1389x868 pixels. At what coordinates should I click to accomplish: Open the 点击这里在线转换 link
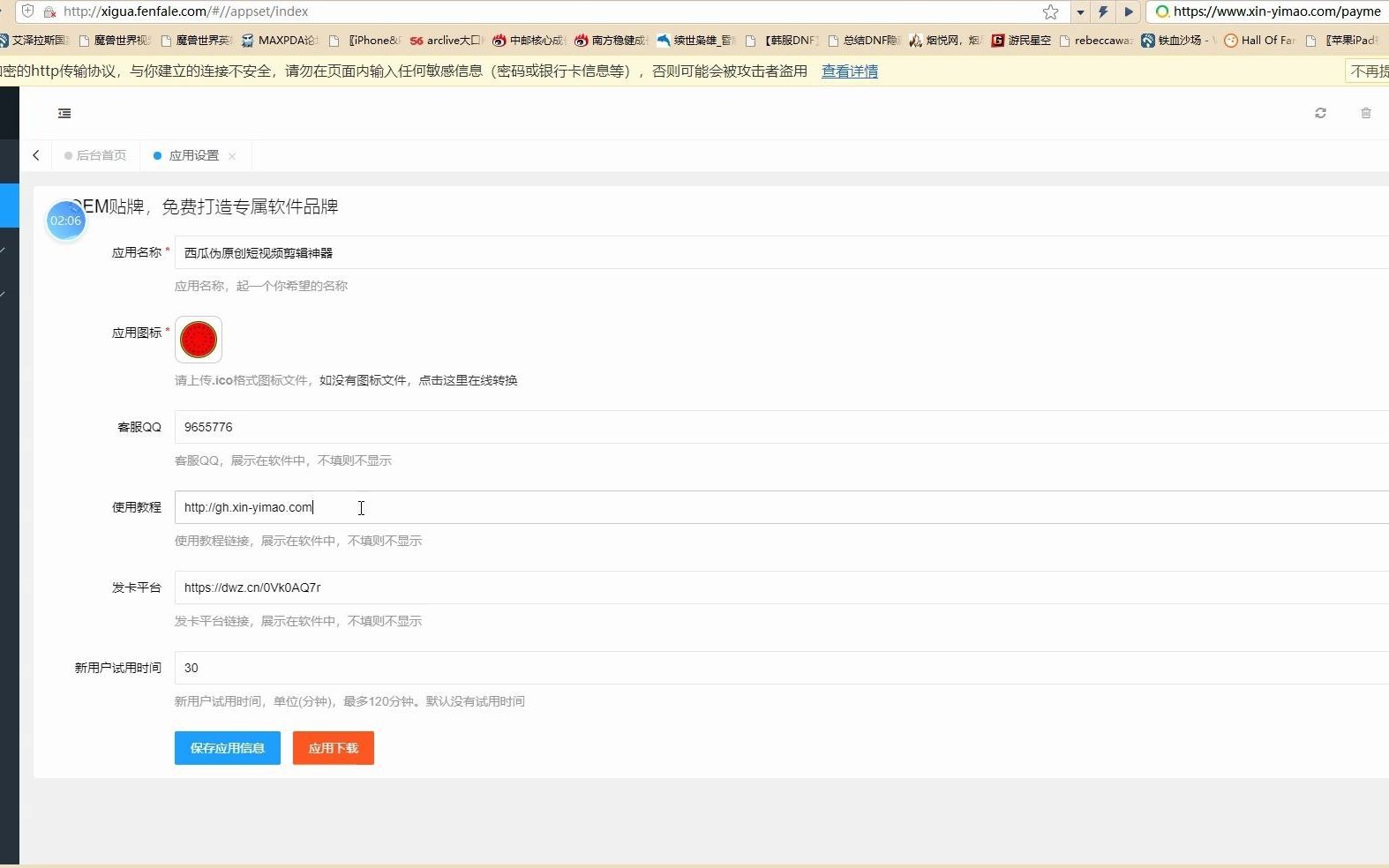[x=468, y=380]
